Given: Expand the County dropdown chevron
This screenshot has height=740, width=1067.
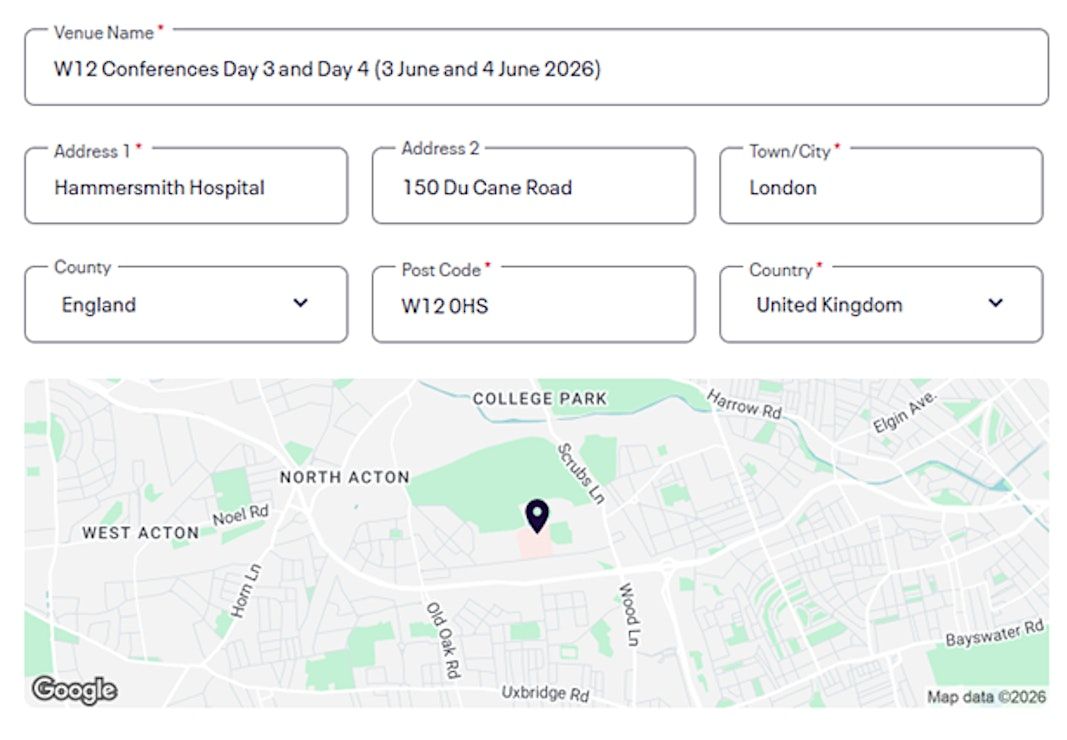Looking at the screenshot, I should (x=300, y=303).
